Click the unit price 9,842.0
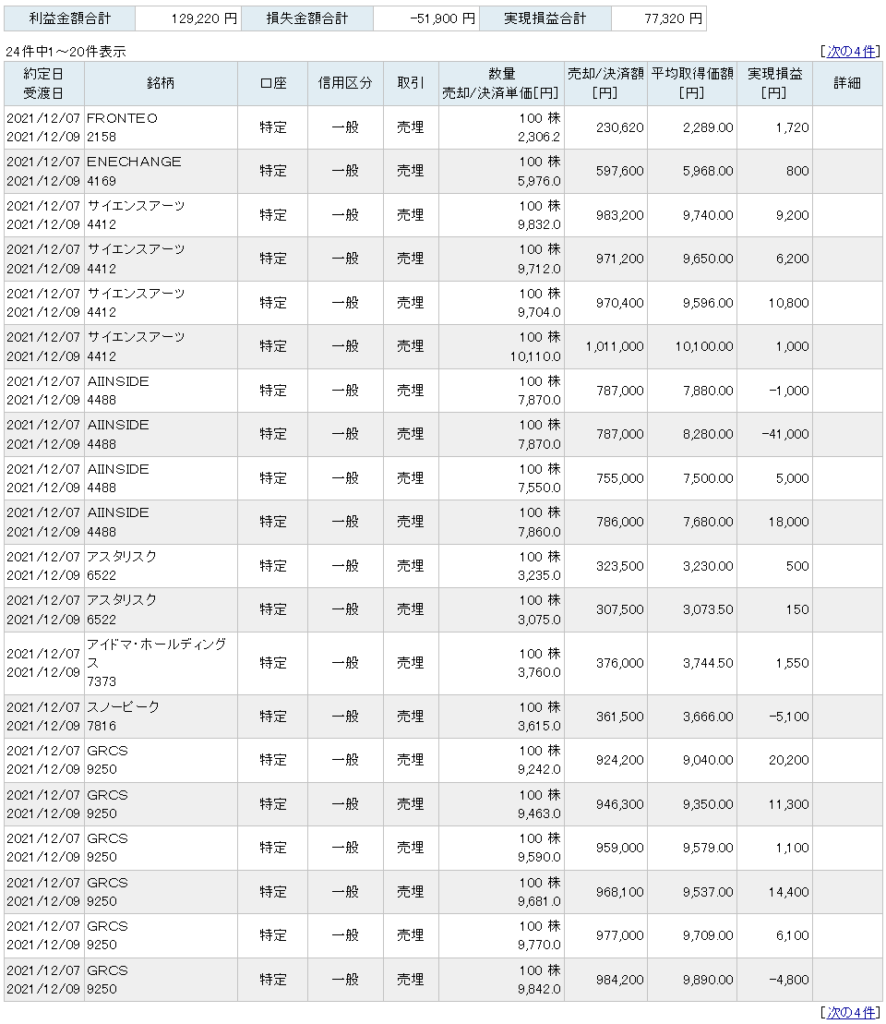 point(539,989)
